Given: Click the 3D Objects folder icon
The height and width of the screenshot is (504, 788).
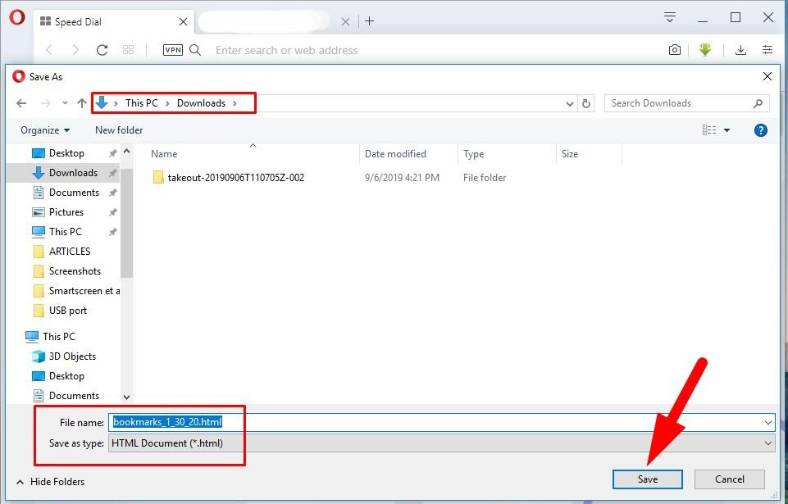Looking at the screenshot, I should tap(39, 356).
